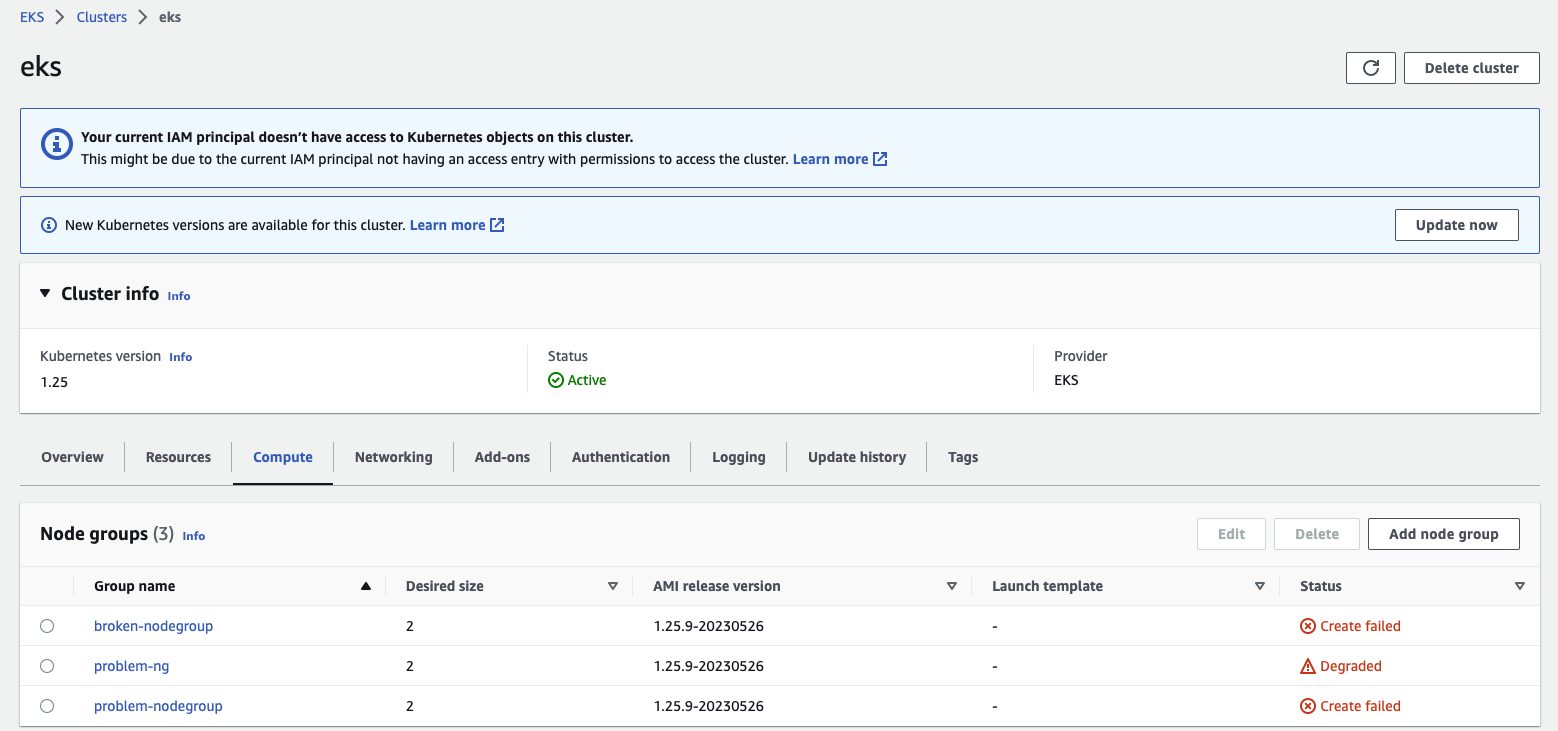Open the Launch template column filter icon
1558x731 pixels.
tap(1260, 585)
